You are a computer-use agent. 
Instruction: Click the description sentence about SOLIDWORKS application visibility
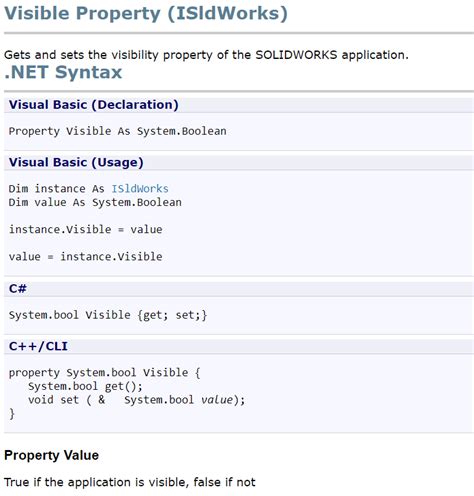(x=206, y=55)
